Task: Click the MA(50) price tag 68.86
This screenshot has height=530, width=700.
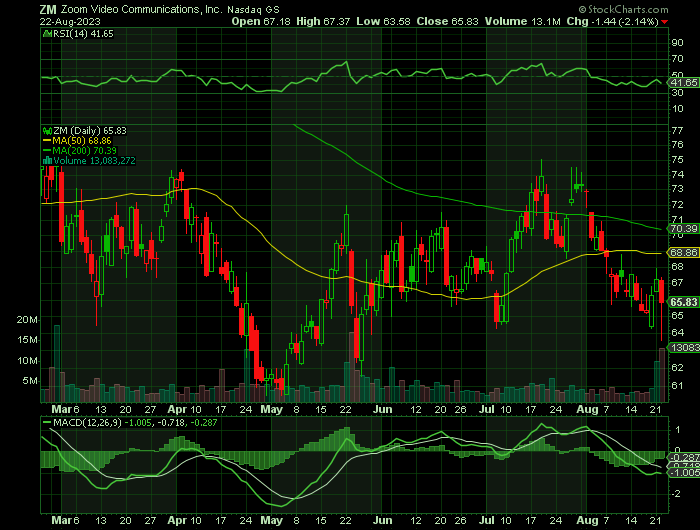Action: click(683, 253)
